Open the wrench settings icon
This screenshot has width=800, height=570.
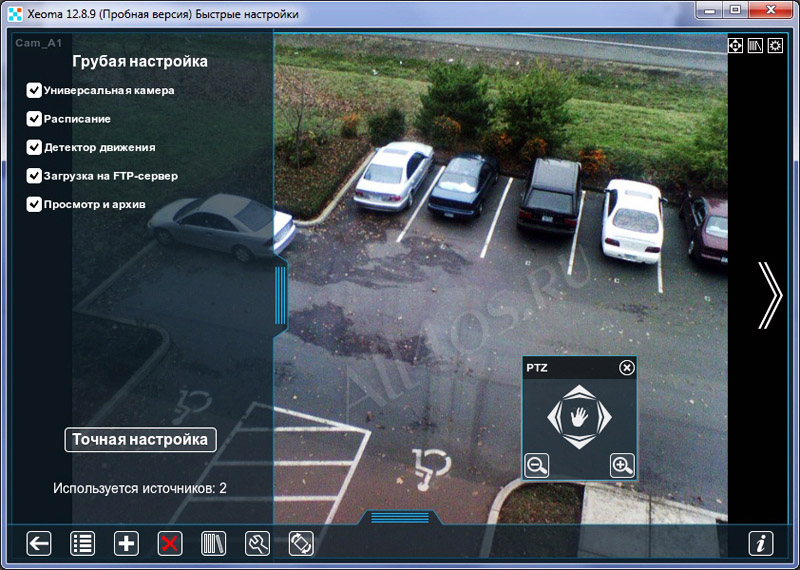pos(257,543)
